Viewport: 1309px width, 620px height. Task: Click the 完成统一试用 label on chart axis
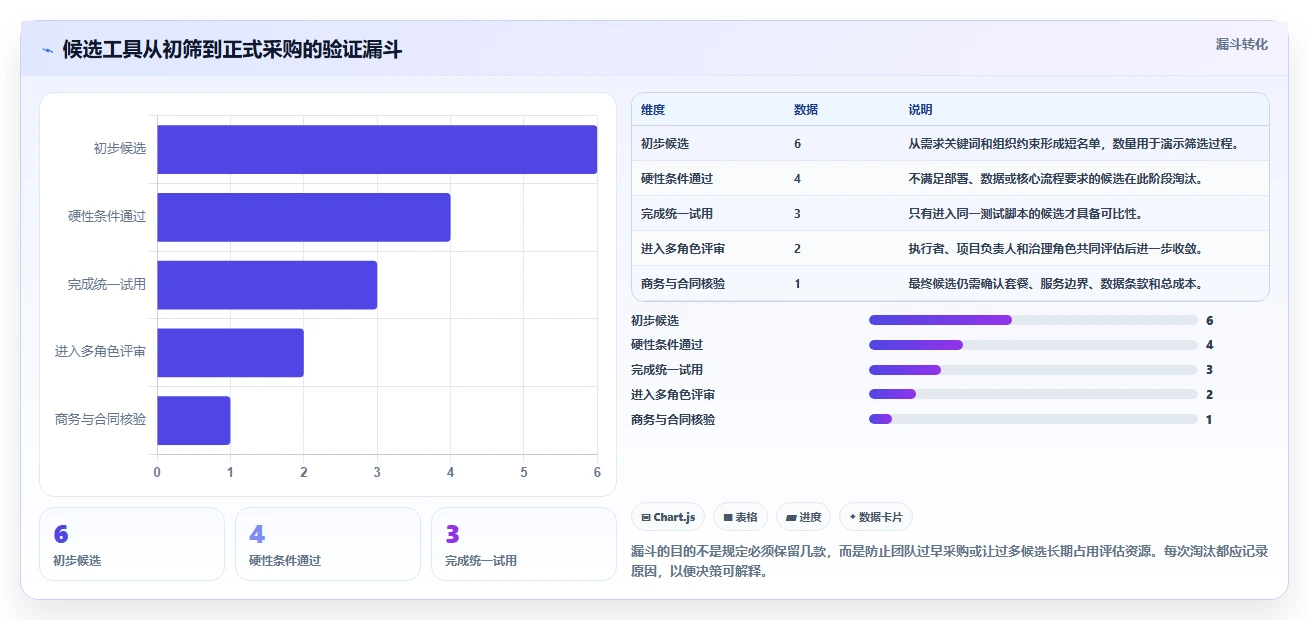(107, 285)
